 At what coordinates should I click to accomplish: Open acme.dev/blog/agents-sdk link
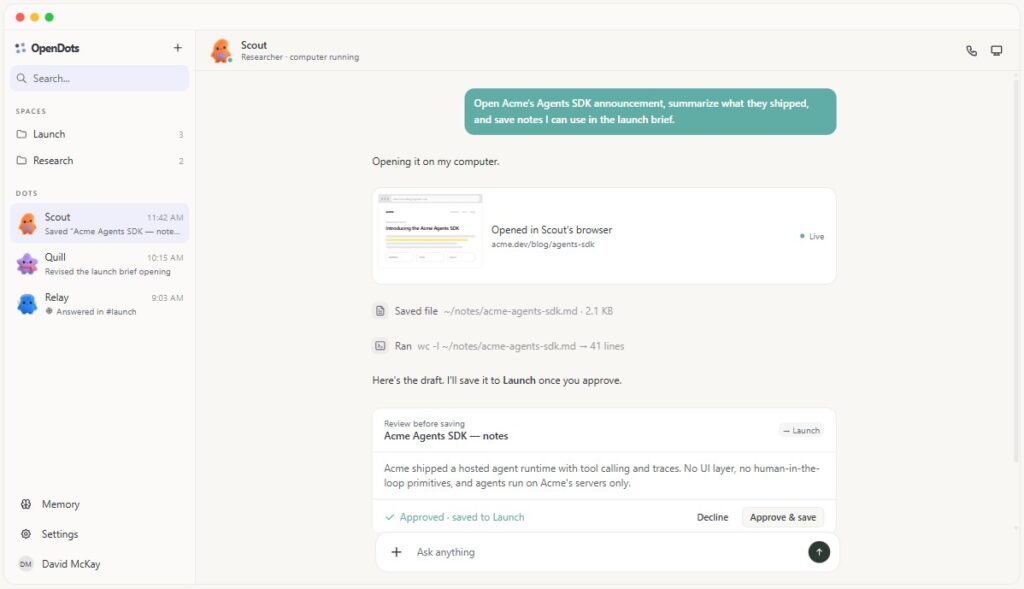point(543,244)
